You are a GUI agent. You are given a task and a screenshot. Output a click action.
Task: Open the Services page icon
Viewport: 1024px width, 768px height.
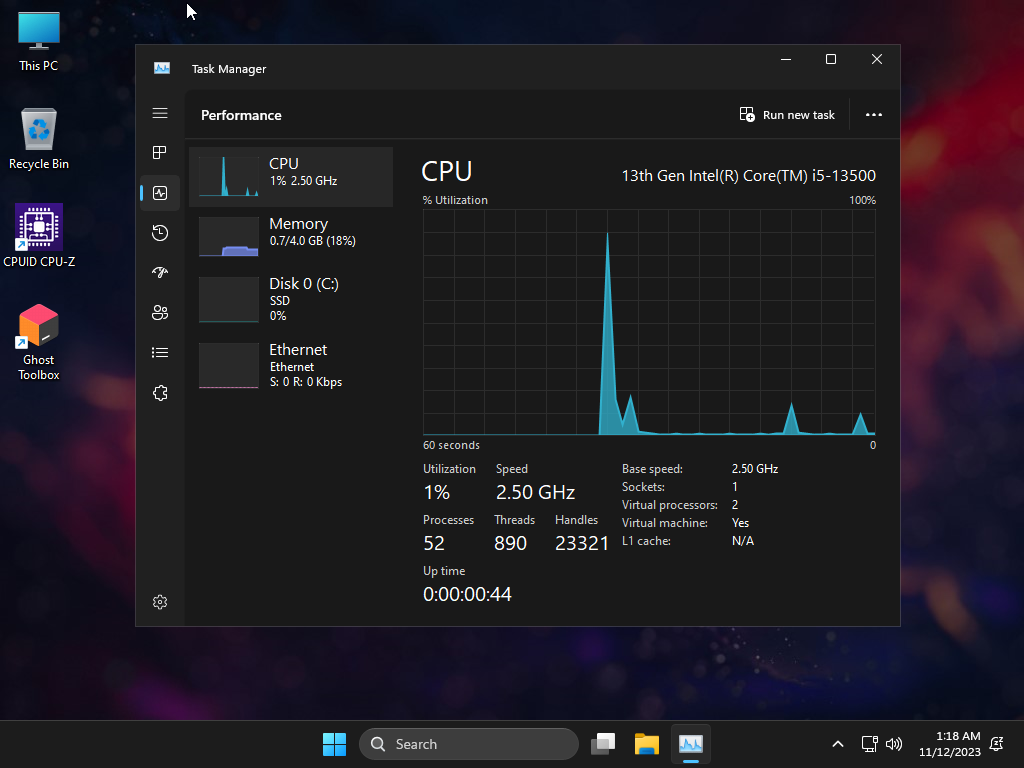coord(160,393)
